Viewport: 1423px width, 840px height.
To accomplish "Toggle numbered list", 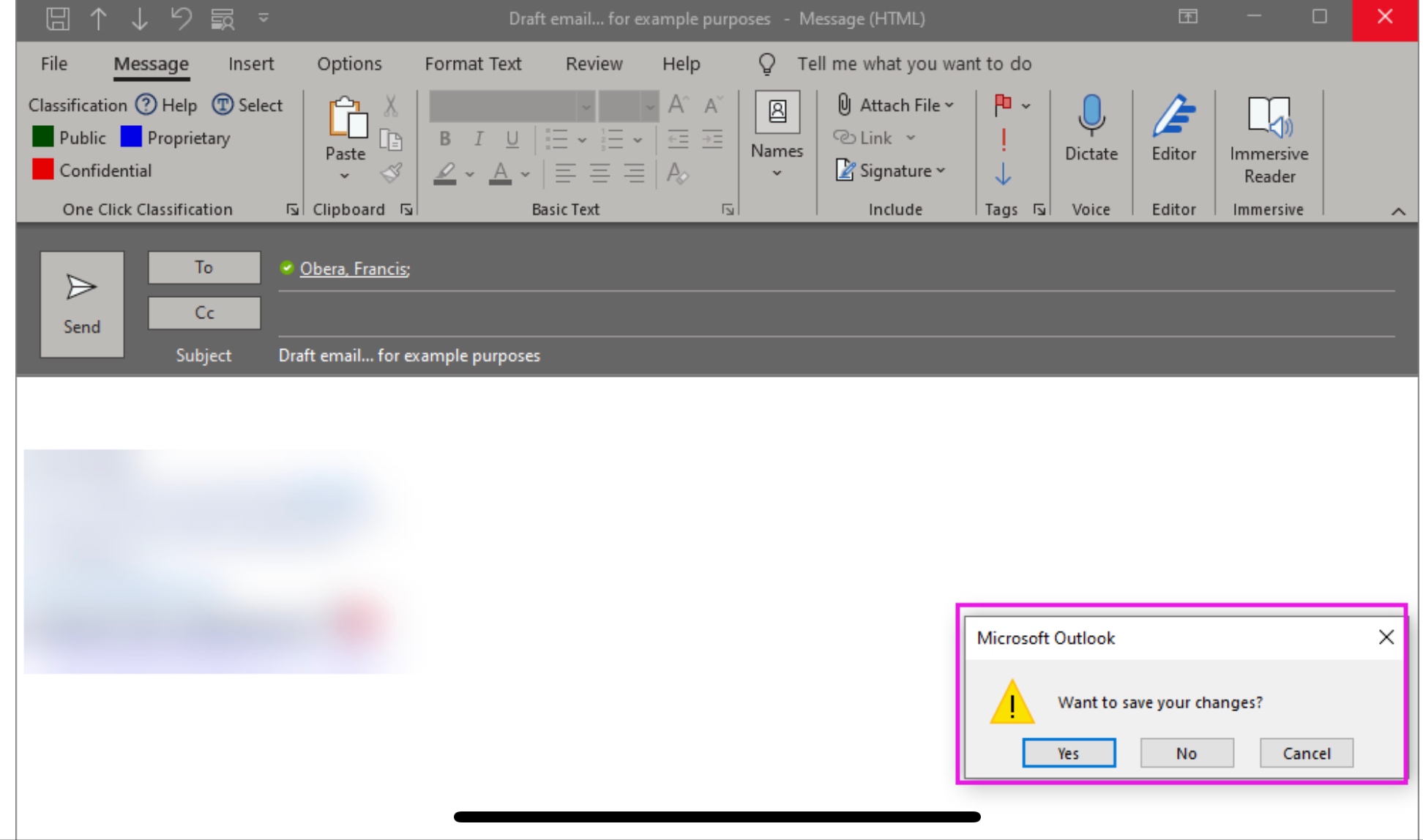I will 613,138.
